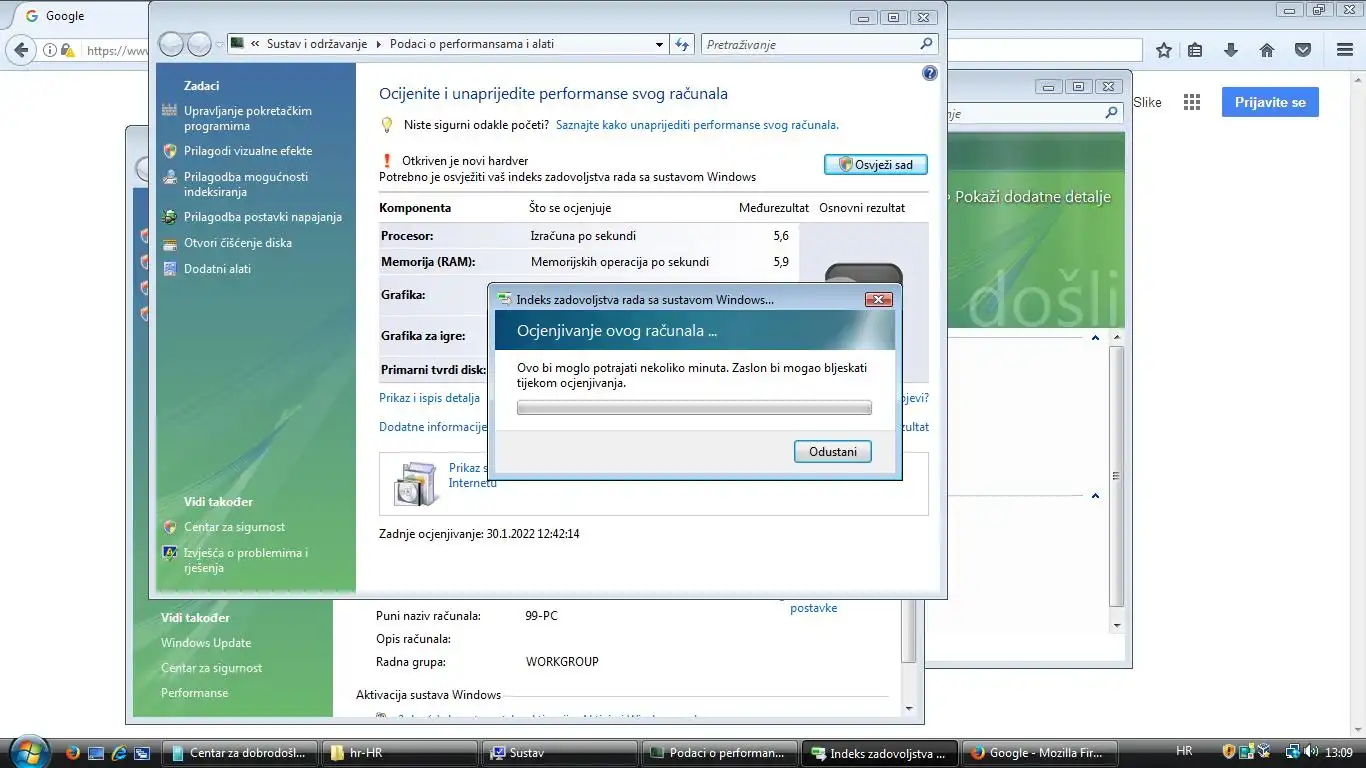Collapse the upper Welcome Center section chevron
This screenshot has height=768, width=1366.
coord(1095,339)
